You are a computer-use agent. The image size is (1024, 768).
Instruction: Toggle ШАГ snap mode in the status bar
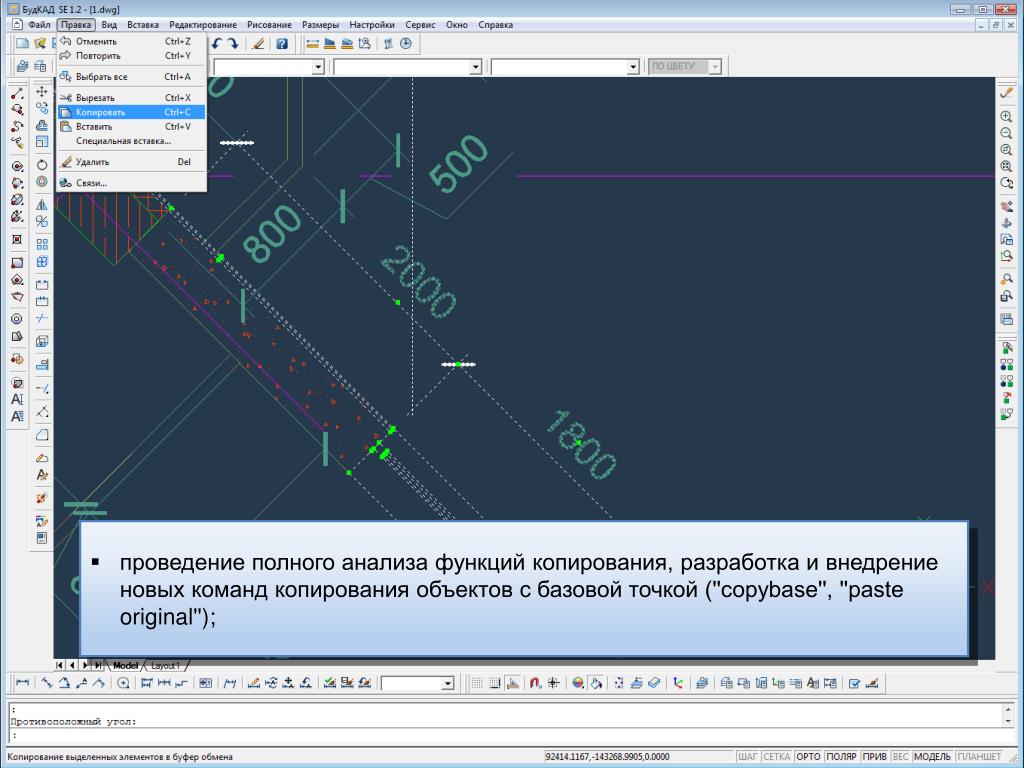tap(747, 756)
